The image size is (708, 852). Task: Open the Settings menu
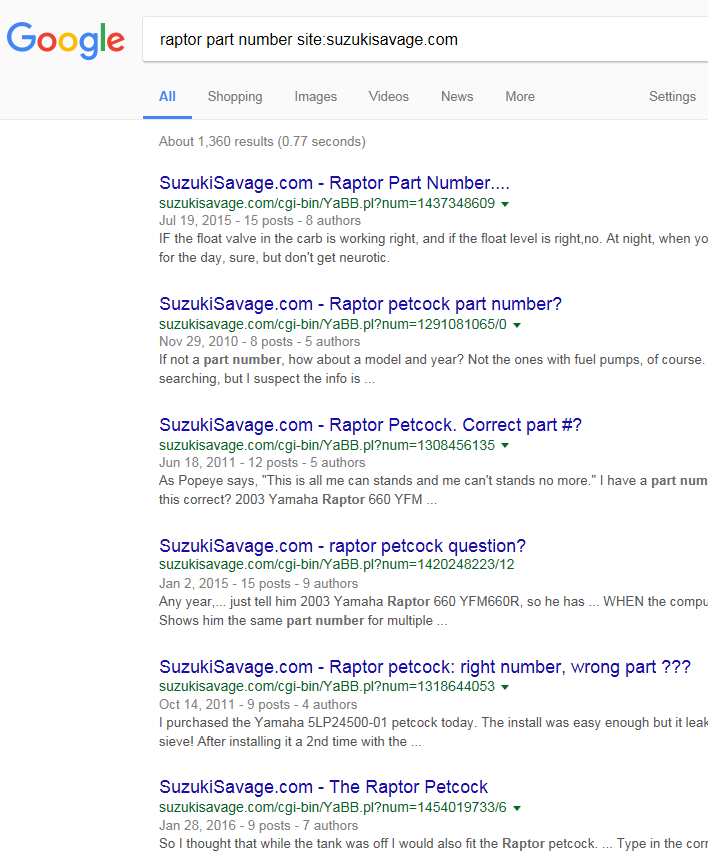tap(671, 97)
